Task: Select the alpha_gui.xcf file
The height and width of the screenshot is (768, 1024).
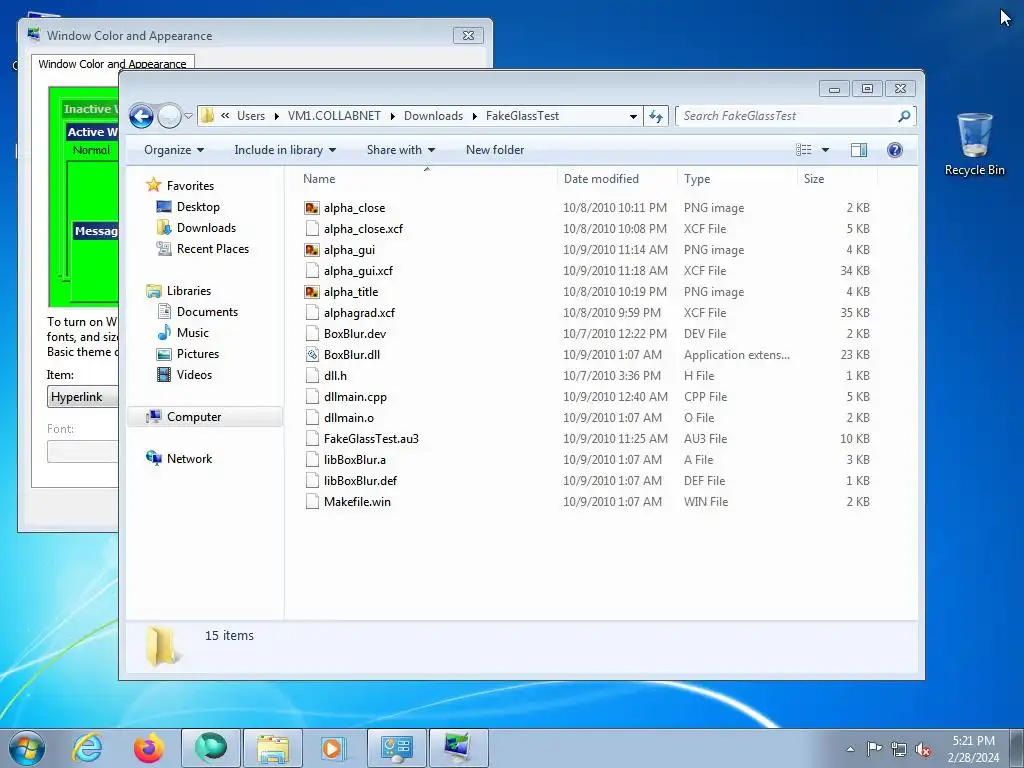Action: coord(359,270)
